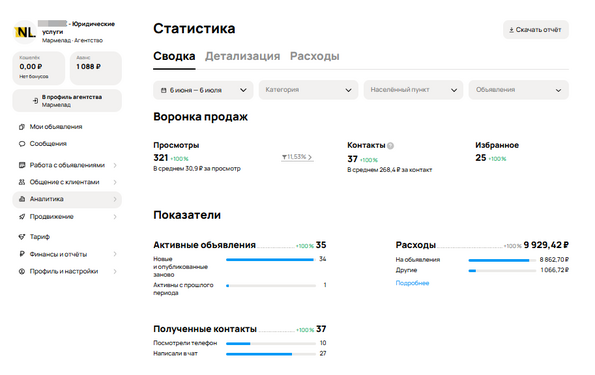Screen dimensions: 595x375
Task: Switch to the Сводка tab
Action: pos(174,56)
